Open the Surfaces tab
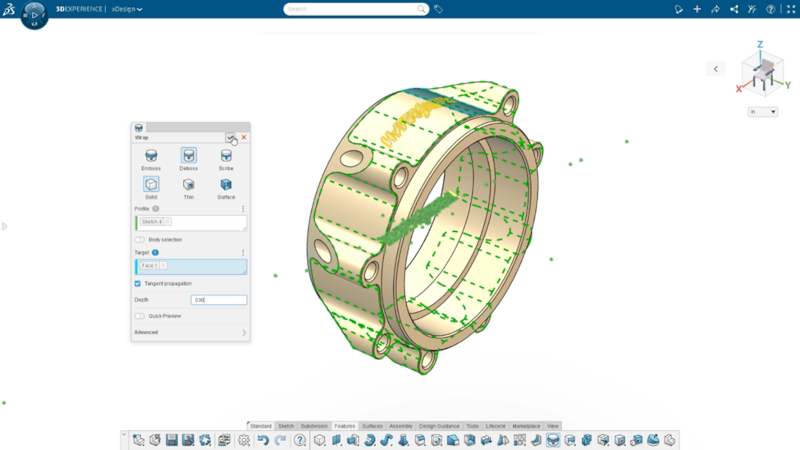This screenshot has width=800, height=450. [372, 426]
